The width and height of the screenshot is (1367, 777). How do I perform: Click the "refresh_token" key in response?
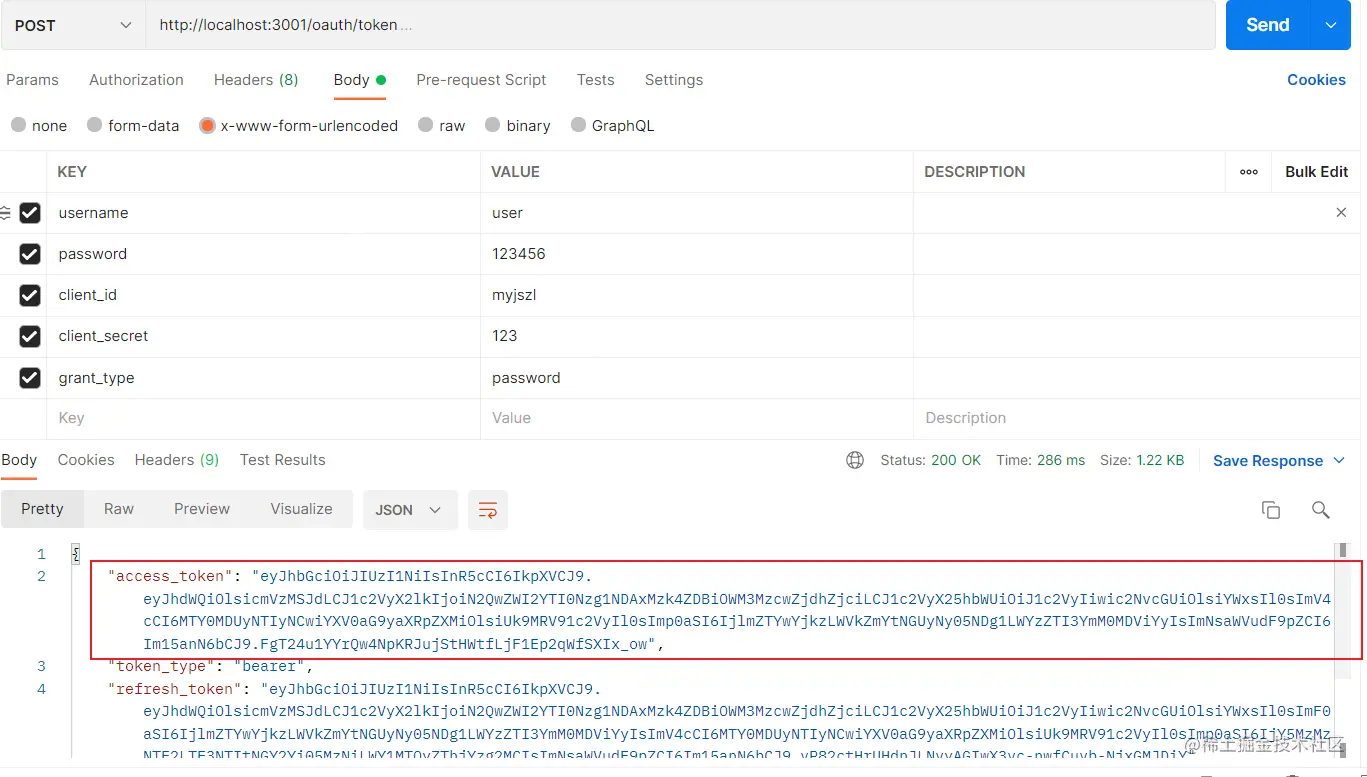point(175,689)
